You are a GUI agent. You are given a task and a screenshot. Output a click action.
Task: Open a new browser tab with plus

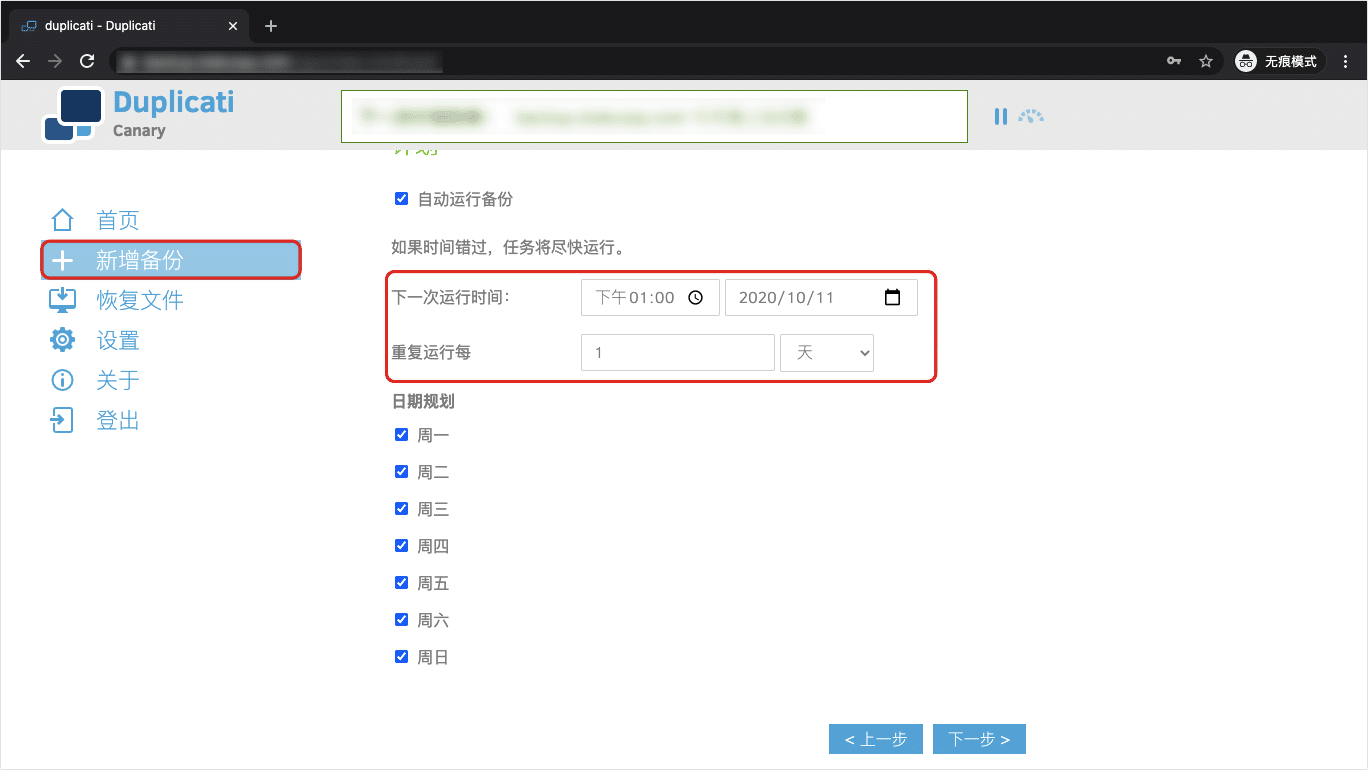pyautogui.click(x=271, y=26)
